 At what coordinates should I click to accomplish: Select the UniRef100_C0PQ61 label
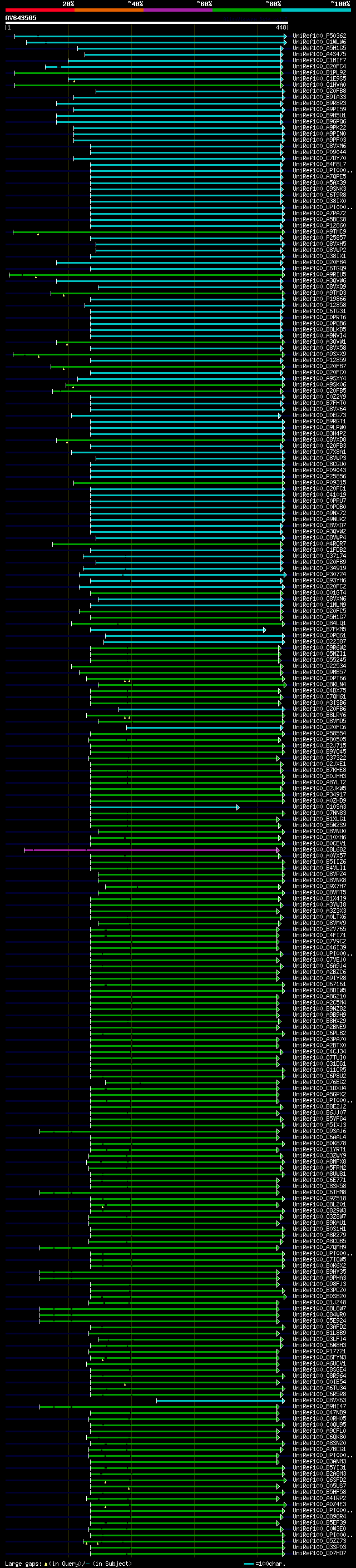319,635
